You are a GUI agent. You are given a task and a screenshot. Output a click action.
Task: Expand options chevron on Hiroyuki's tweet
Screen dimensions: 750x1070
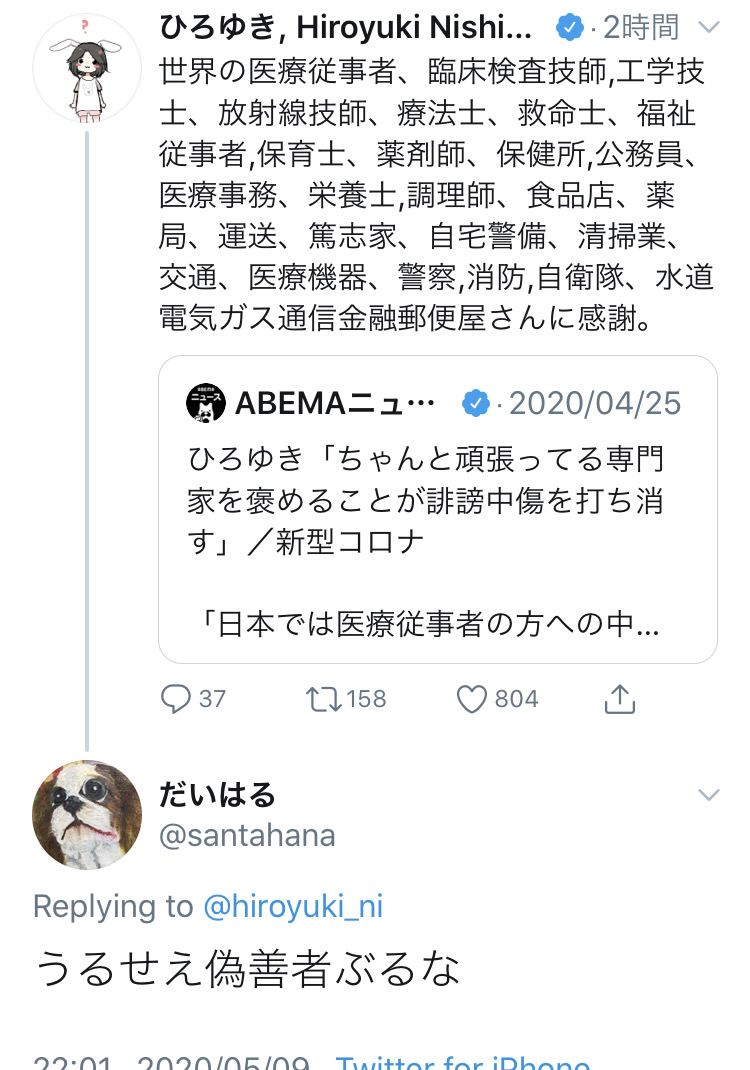click(708, 28)
